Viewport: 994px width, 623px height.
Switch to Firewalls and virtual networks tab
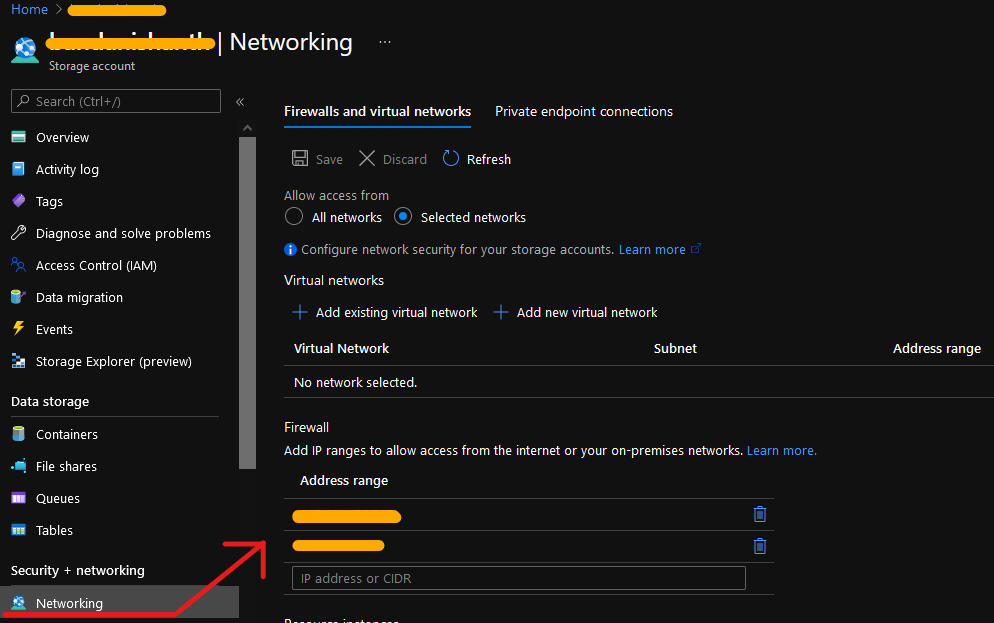[377, 112]
